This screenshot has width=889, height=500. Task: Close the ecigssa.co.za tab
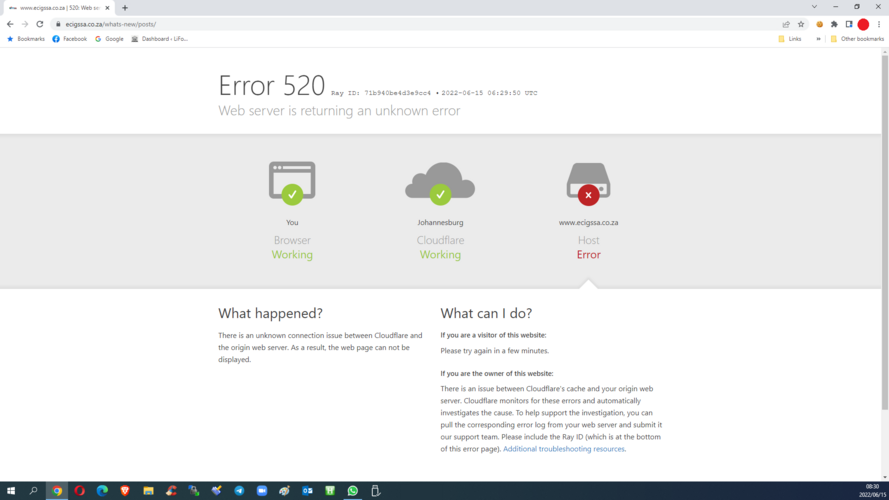point(107,8)
